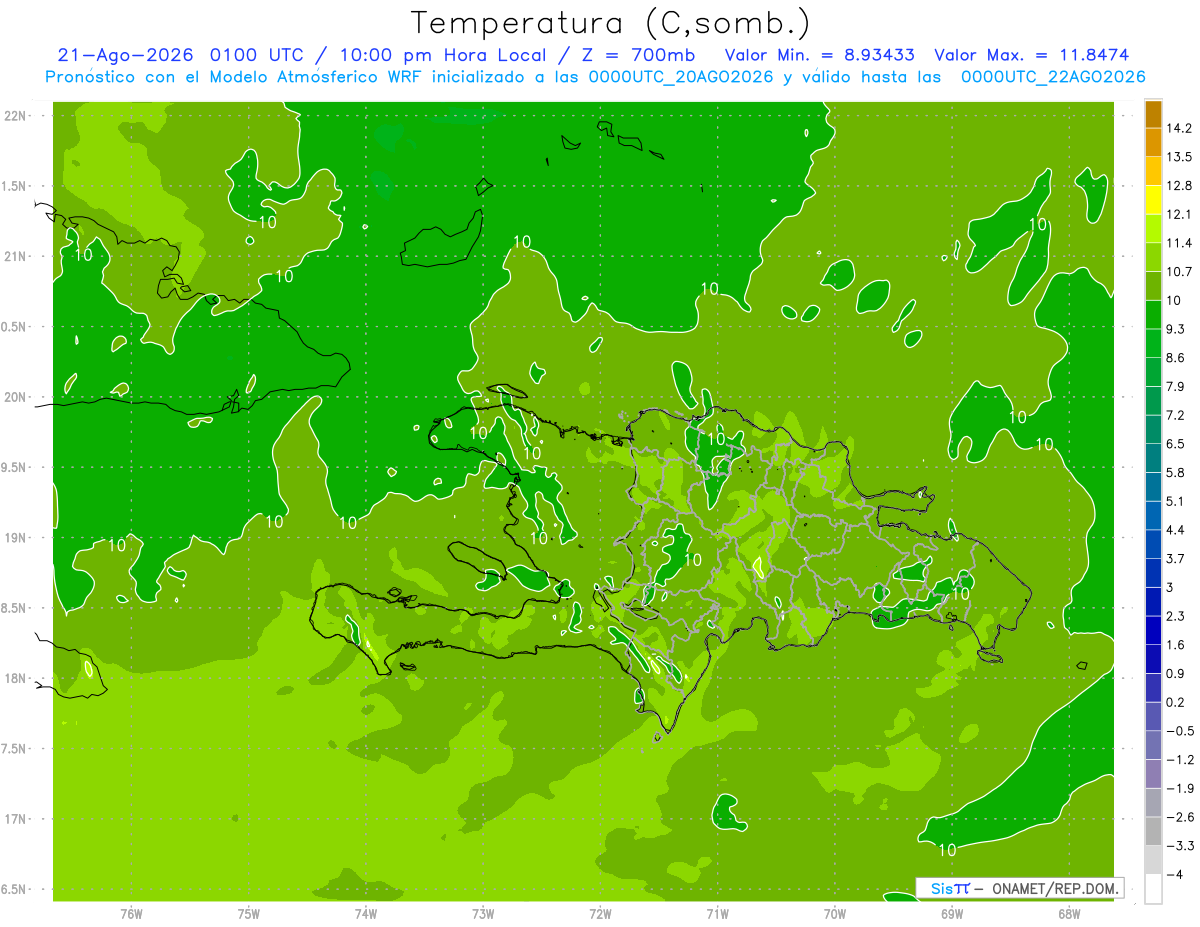This screenshot has width=1200, height=927.
Task: Pick the purple swatch between -1.9 and -1.2
Action: 1153,773
